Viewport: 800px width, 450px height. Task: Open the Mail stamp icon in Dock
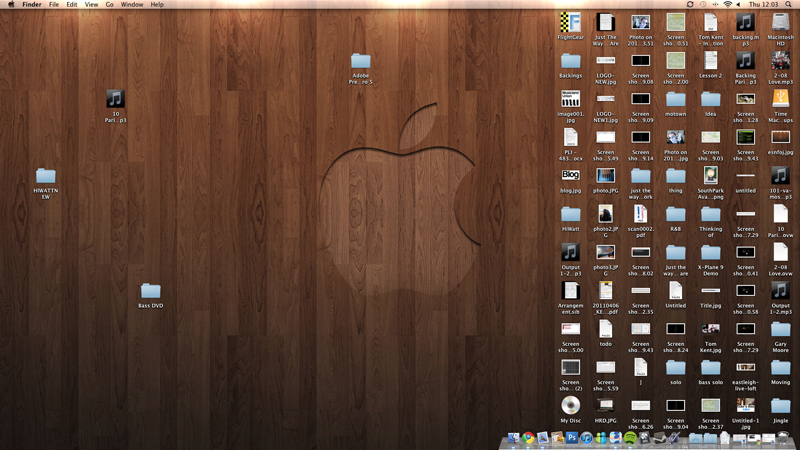point(542,438)
